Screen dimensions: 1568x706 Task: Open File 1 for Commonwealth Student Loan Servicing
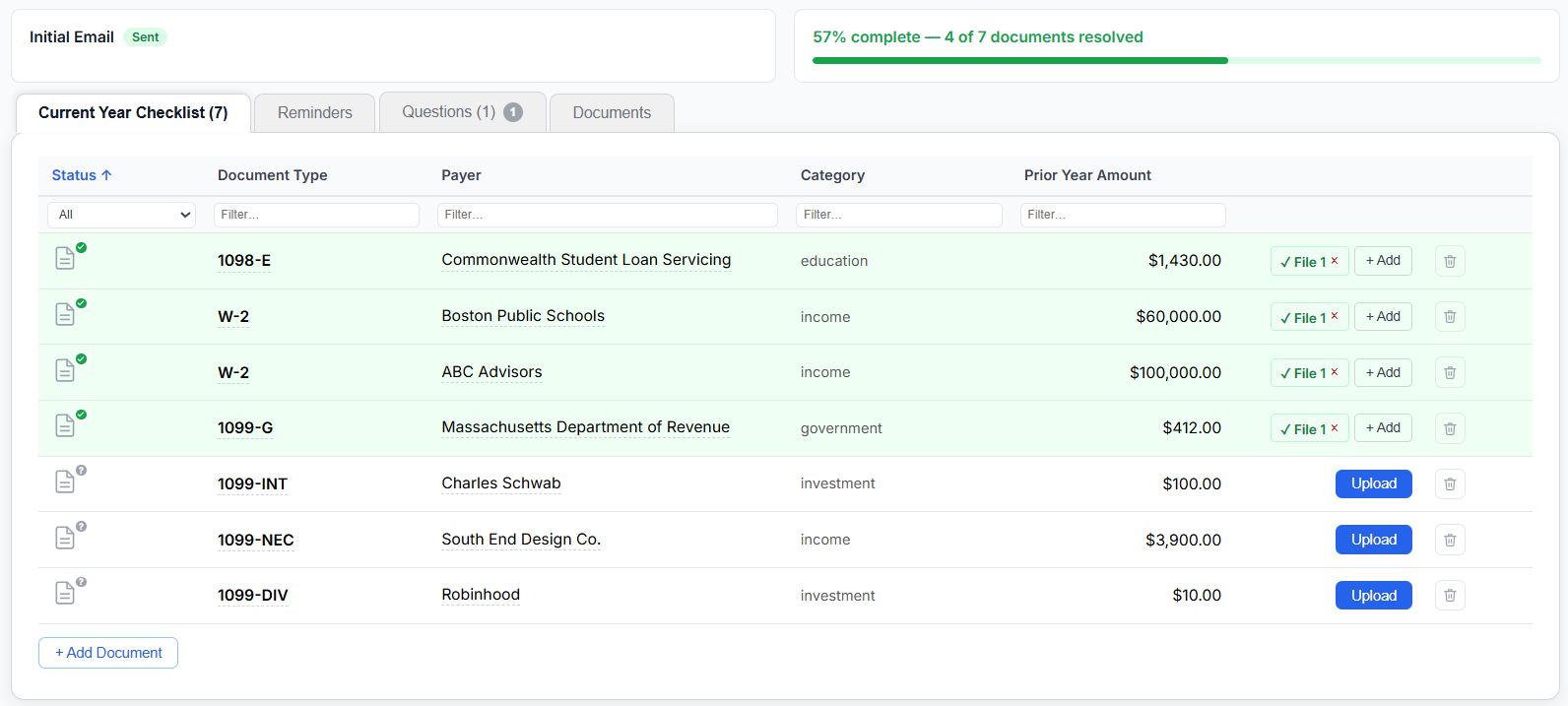(1302, 262)
